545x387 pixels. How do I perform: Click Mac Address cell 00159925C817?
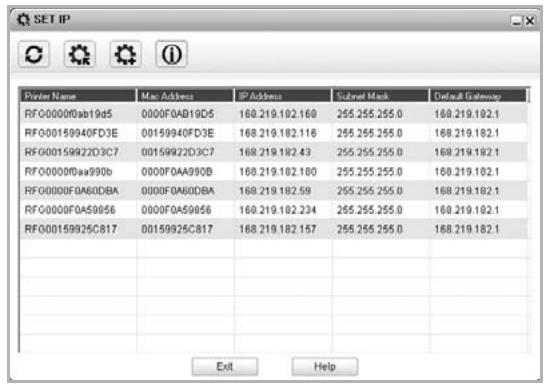pos(177,229)
